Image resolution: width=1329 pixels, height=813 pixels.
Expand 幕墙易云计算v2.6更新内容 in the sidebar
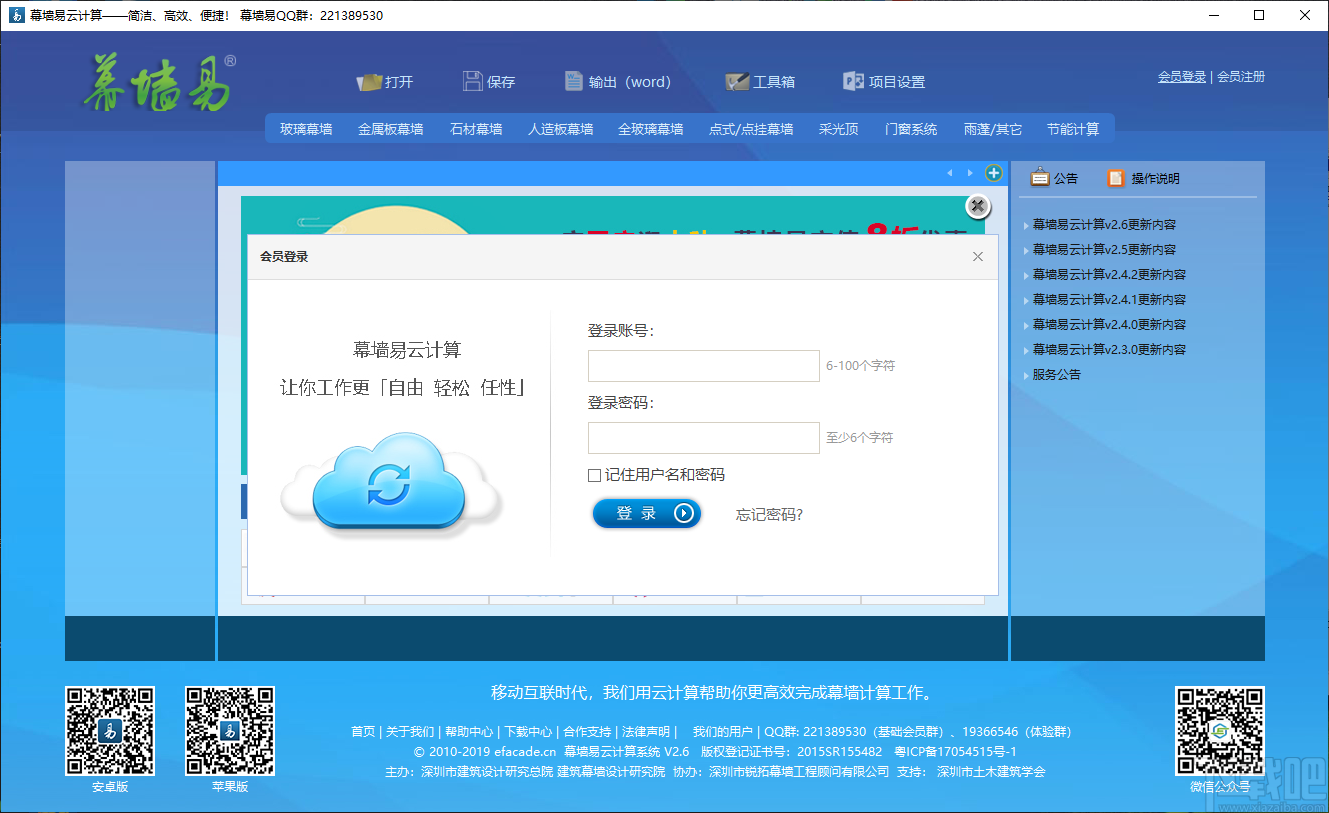click(1104, 224)
